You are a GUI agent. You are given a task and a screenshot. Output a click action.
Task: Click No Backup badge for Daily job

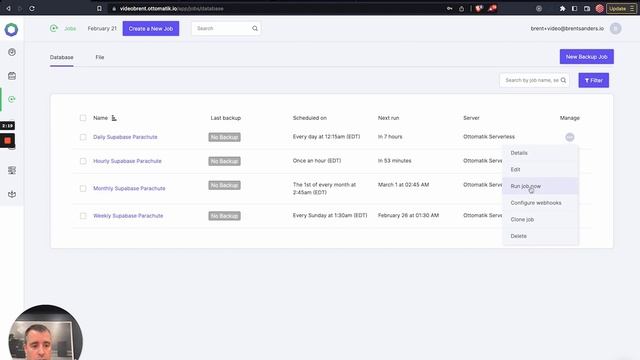(224, 137)
